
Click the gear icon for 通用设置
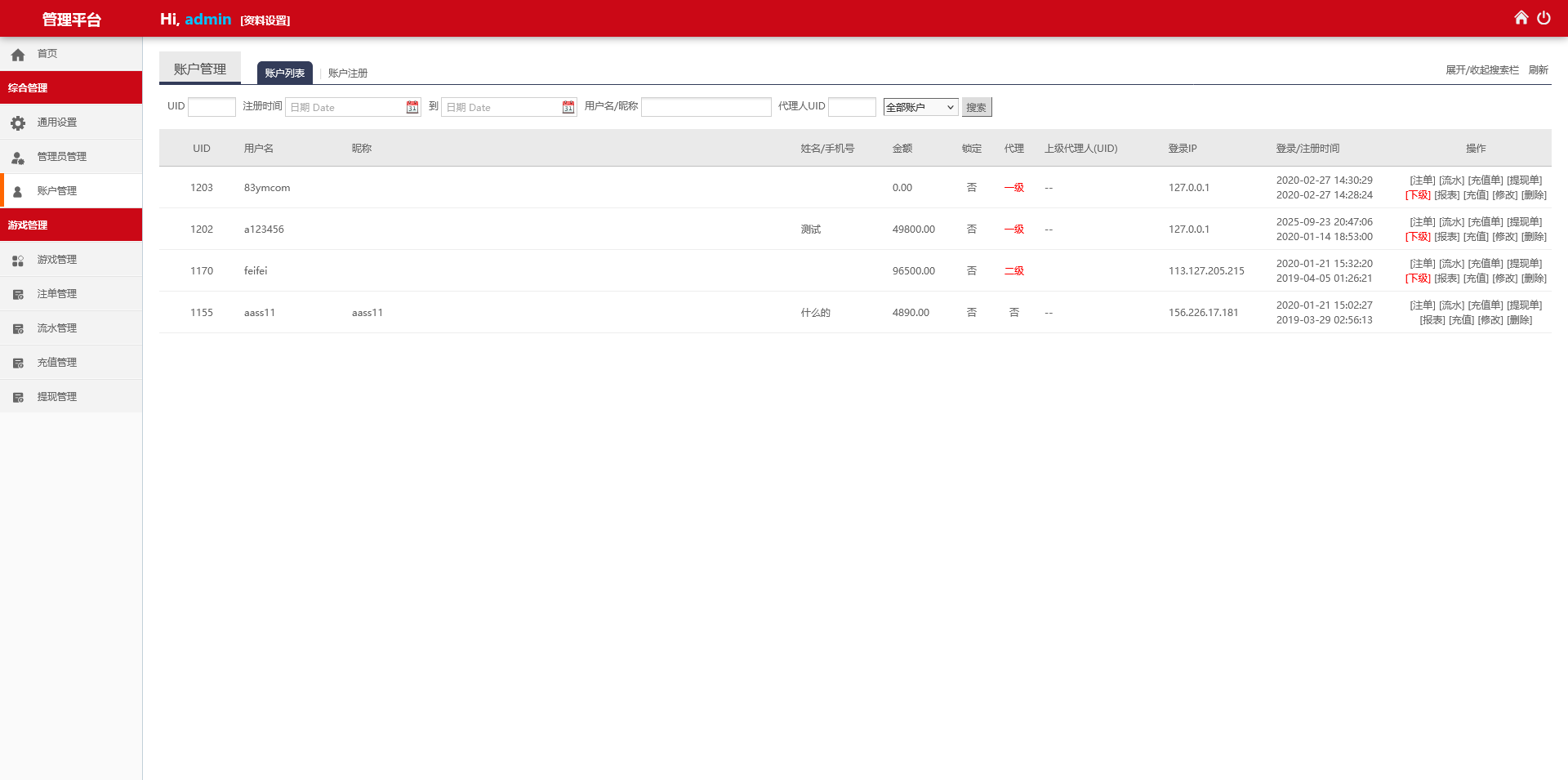pyautogui.click(x=18, y=123)
